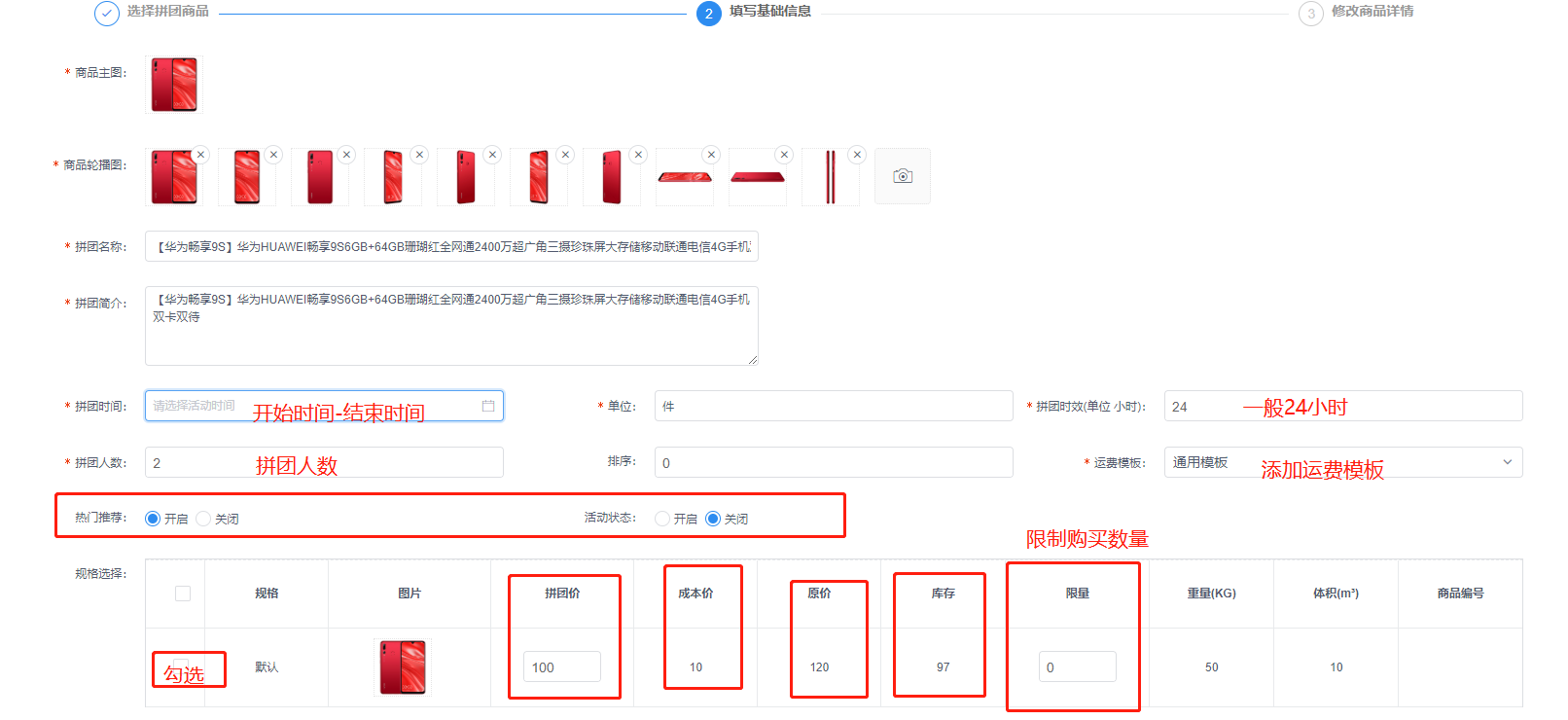Click the 排序 input field
Screen dimensions: 1568x720
[834, 462]
